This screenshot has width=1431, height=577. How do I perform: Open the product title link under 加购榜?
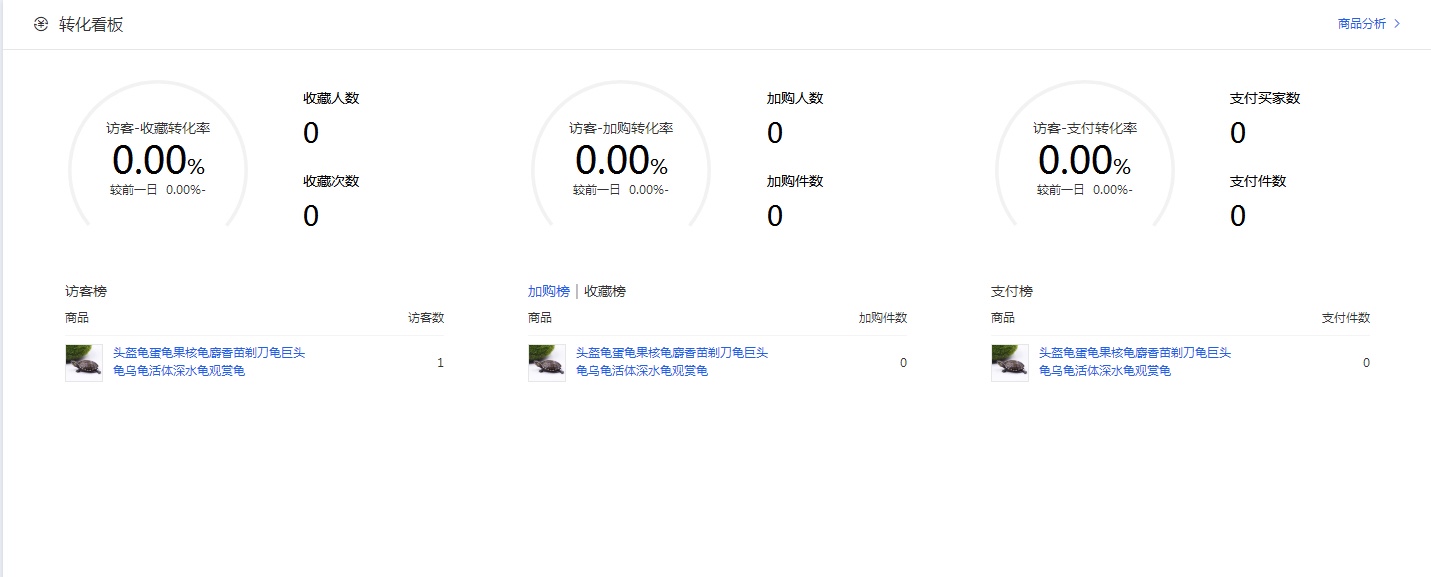[x=672, y=362]
